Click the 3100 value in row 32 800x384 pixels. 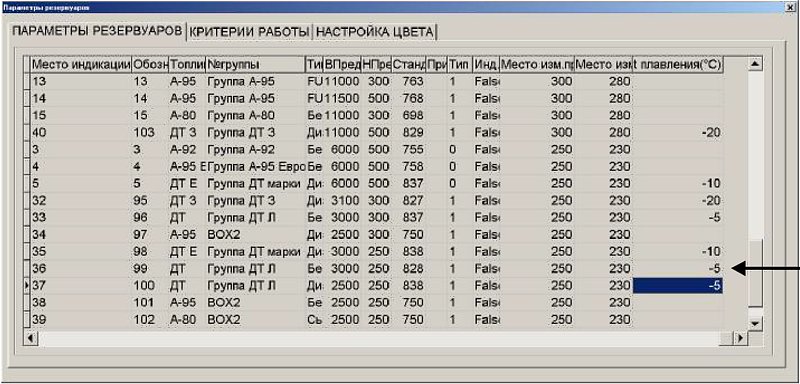342,200
